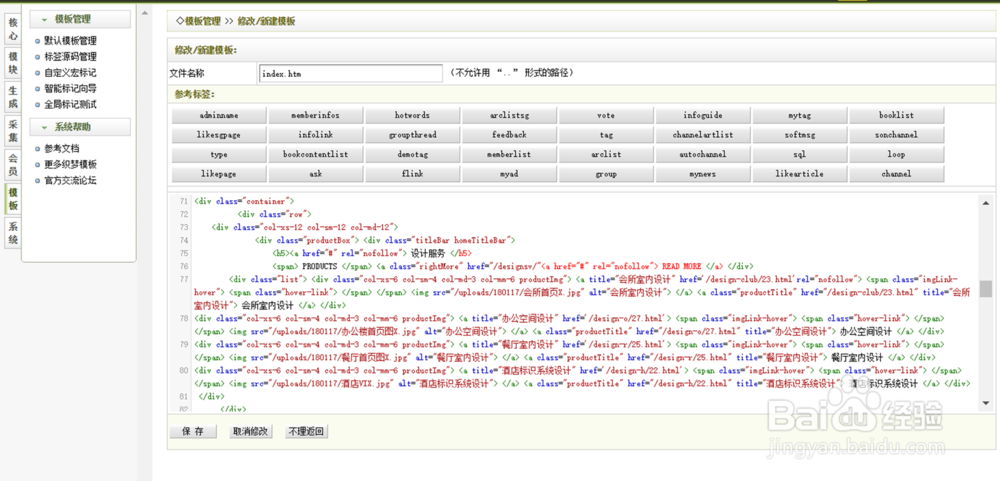Click the 取消修改 button
Viewport: 1000px width, 481px height.
click(x=250, y=431)
